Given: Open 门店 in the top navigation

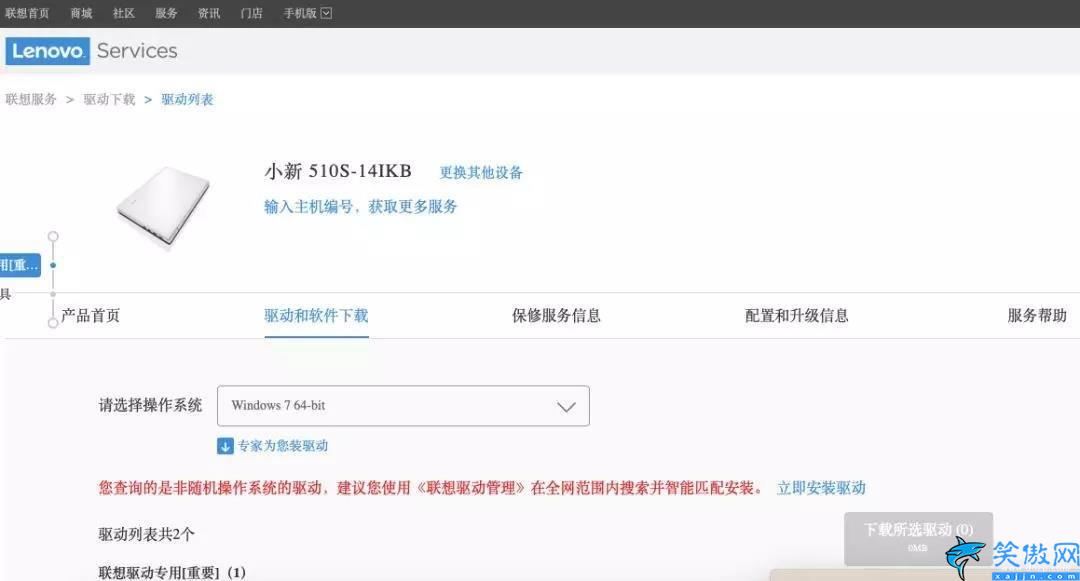Looking at the screenshot, I should 251,13.
